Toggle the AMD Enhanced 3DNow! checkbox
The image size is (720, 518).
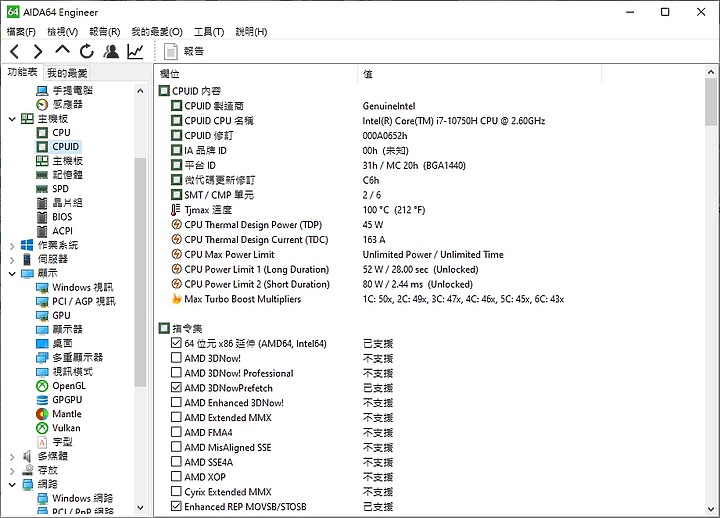[176, 402]
